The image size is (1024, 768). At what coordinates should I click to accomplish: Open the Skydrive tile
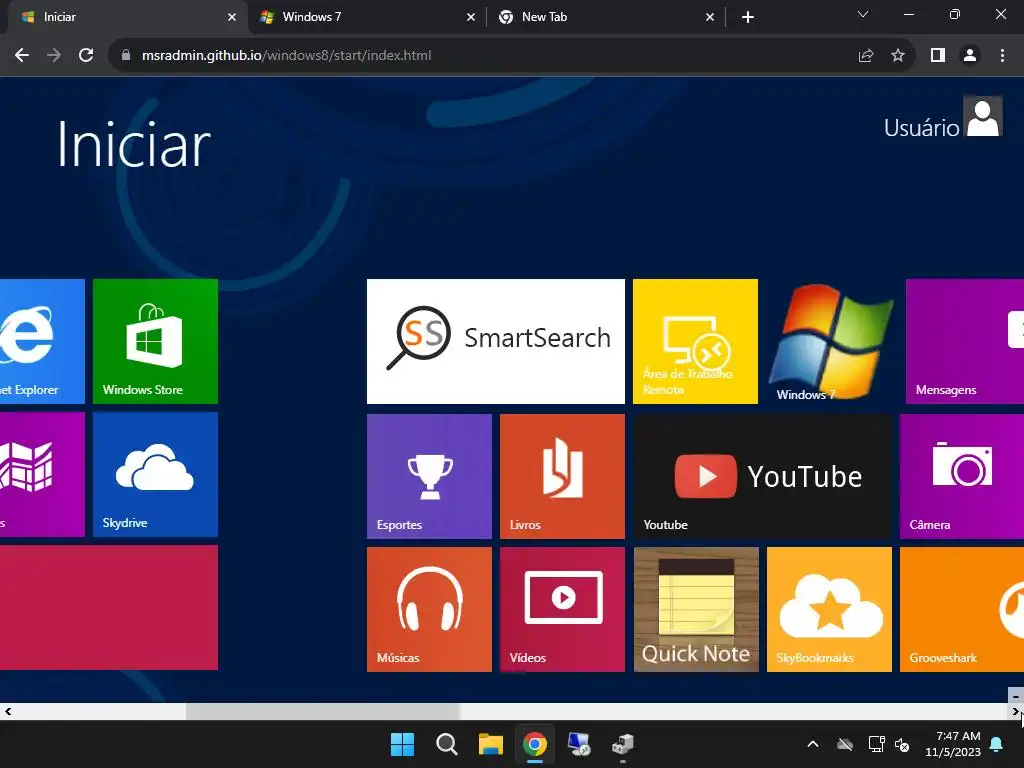[155, 474]
